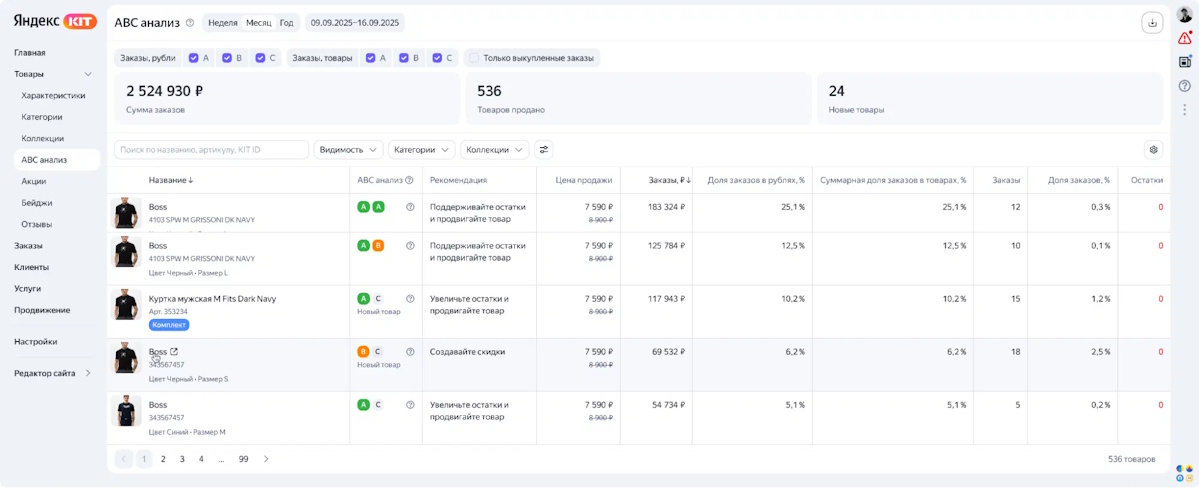Open the date range 09.09.2025–16.09.2025 picker

355,23
